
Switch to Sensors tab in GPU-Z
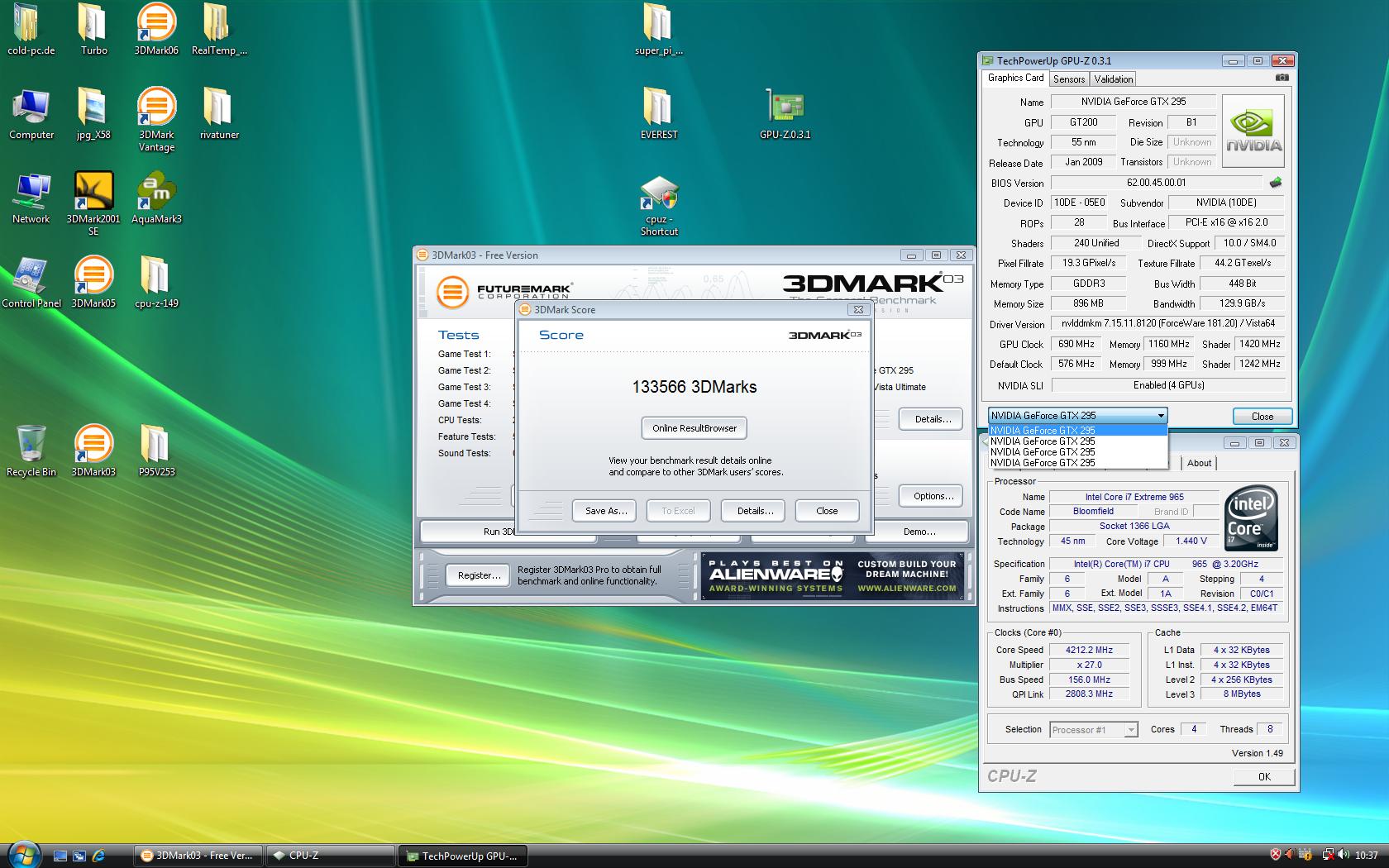click(x=1069, y=79)
